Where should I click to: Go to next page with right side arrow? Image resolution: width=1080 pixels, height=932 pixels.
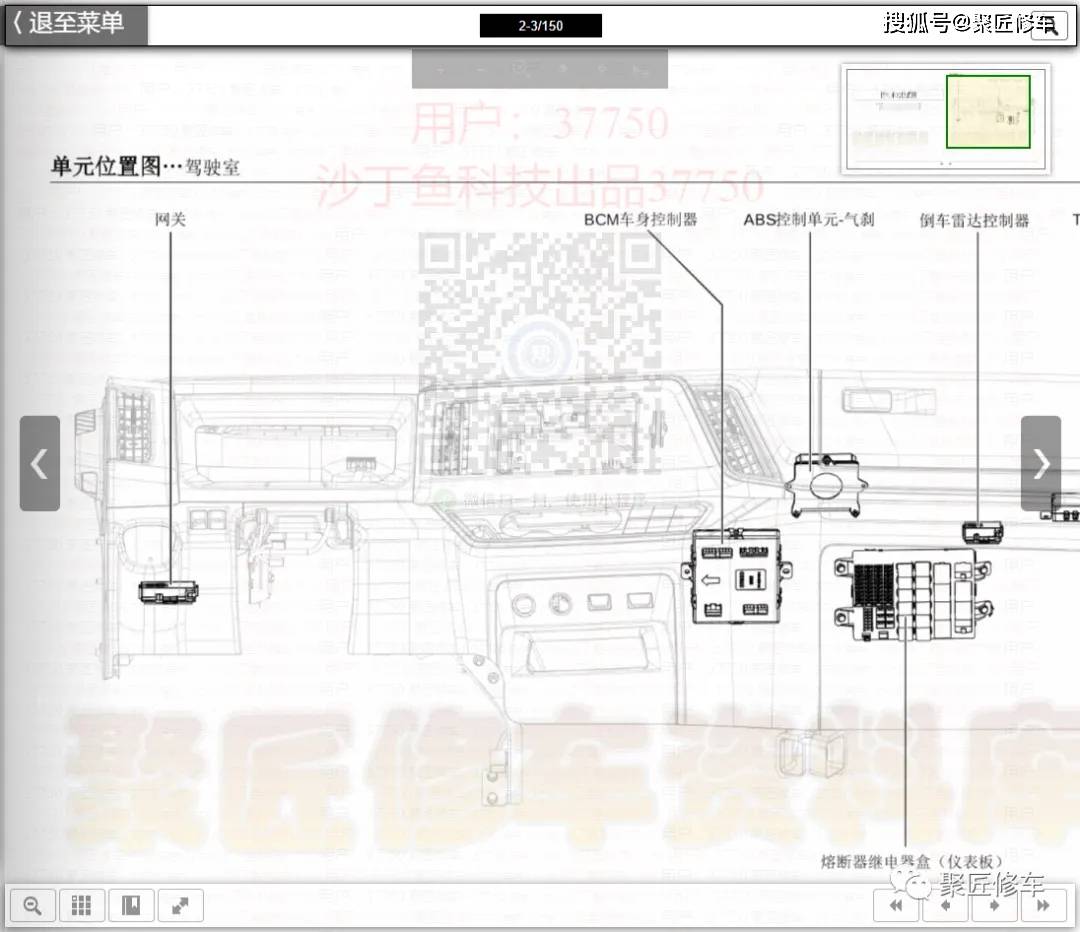[x=1040, y=463]
